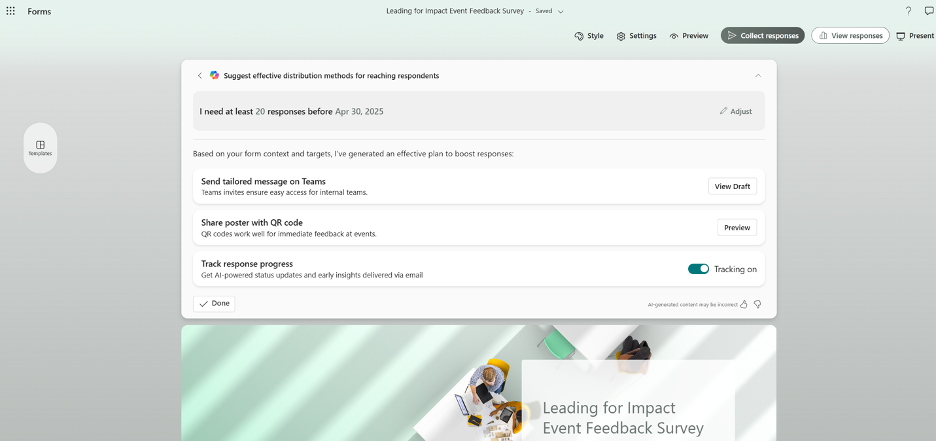Click Preview for QR code poster
Viewport: 936px width, 442px height.
point(737,228)
